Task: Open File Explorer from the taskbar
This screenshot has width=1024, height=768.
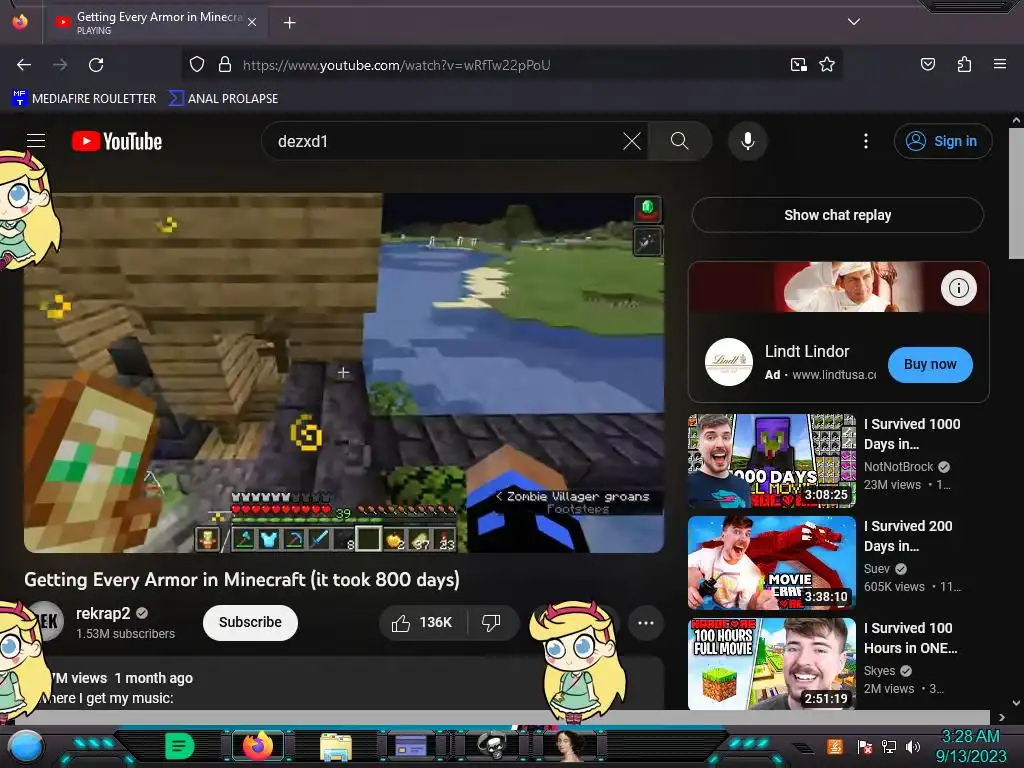Action: [x=336, y=746]
